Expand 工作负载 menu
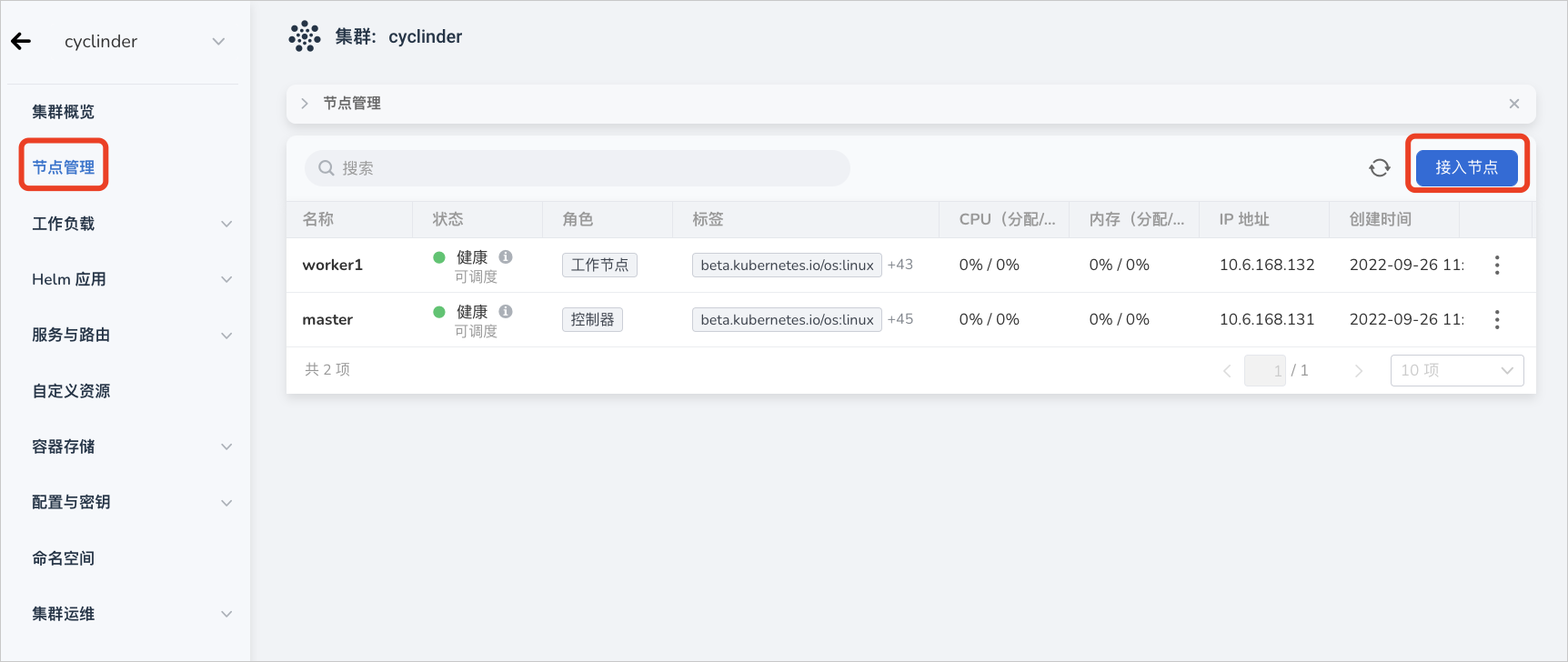 (226, 224)
